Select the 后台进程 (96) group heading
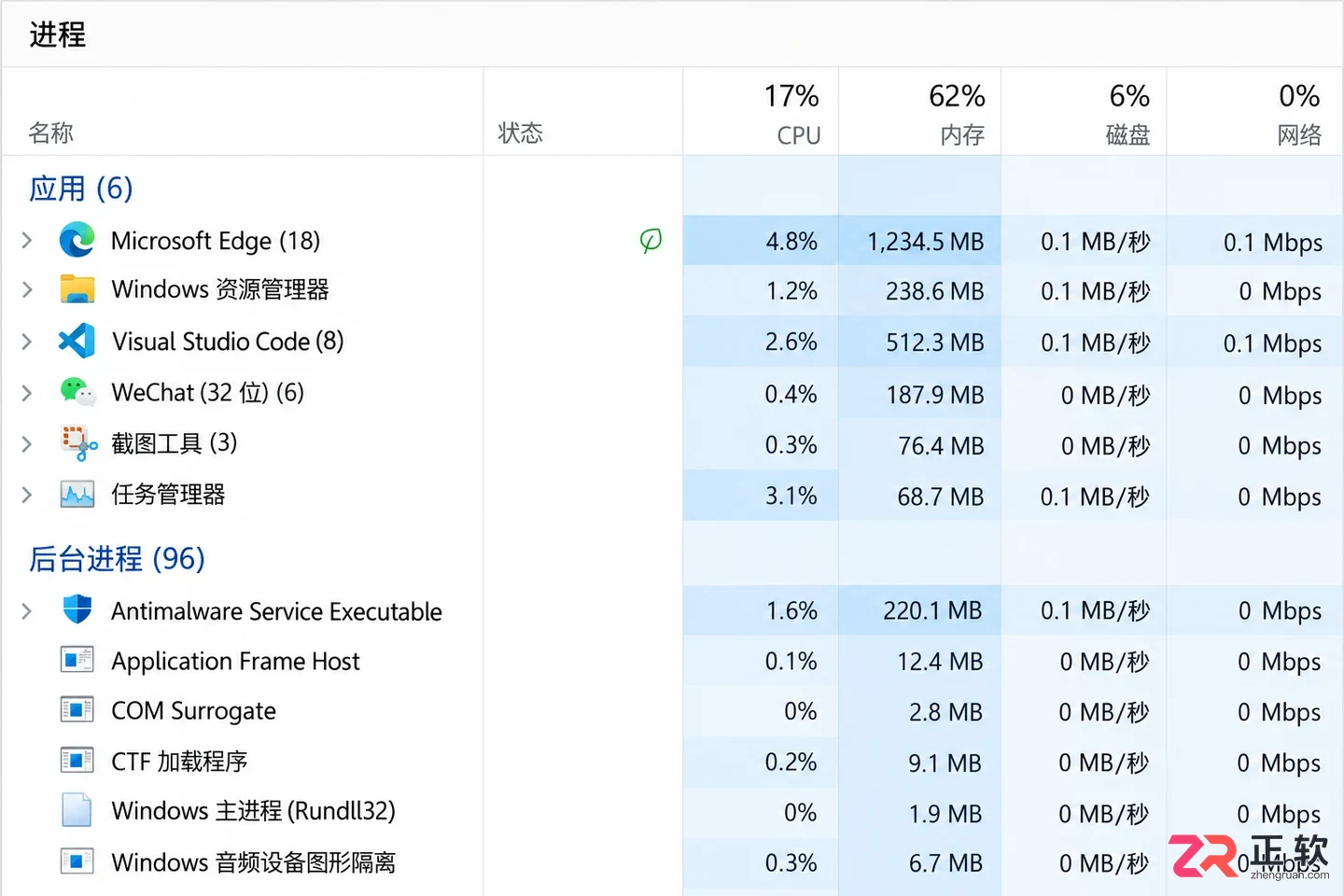Image resolution: width=1344 pixels, height=896 pixels. click(x=117, y=559)
